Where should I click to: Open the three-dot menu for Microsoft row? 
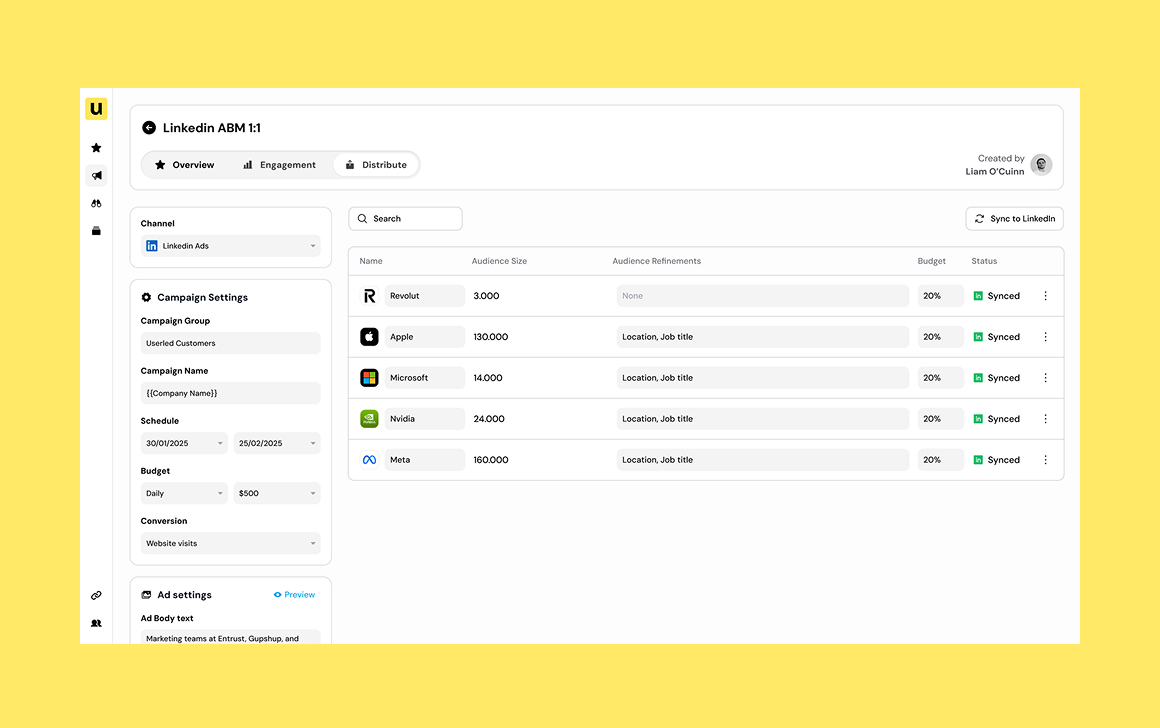point(1045,378)
